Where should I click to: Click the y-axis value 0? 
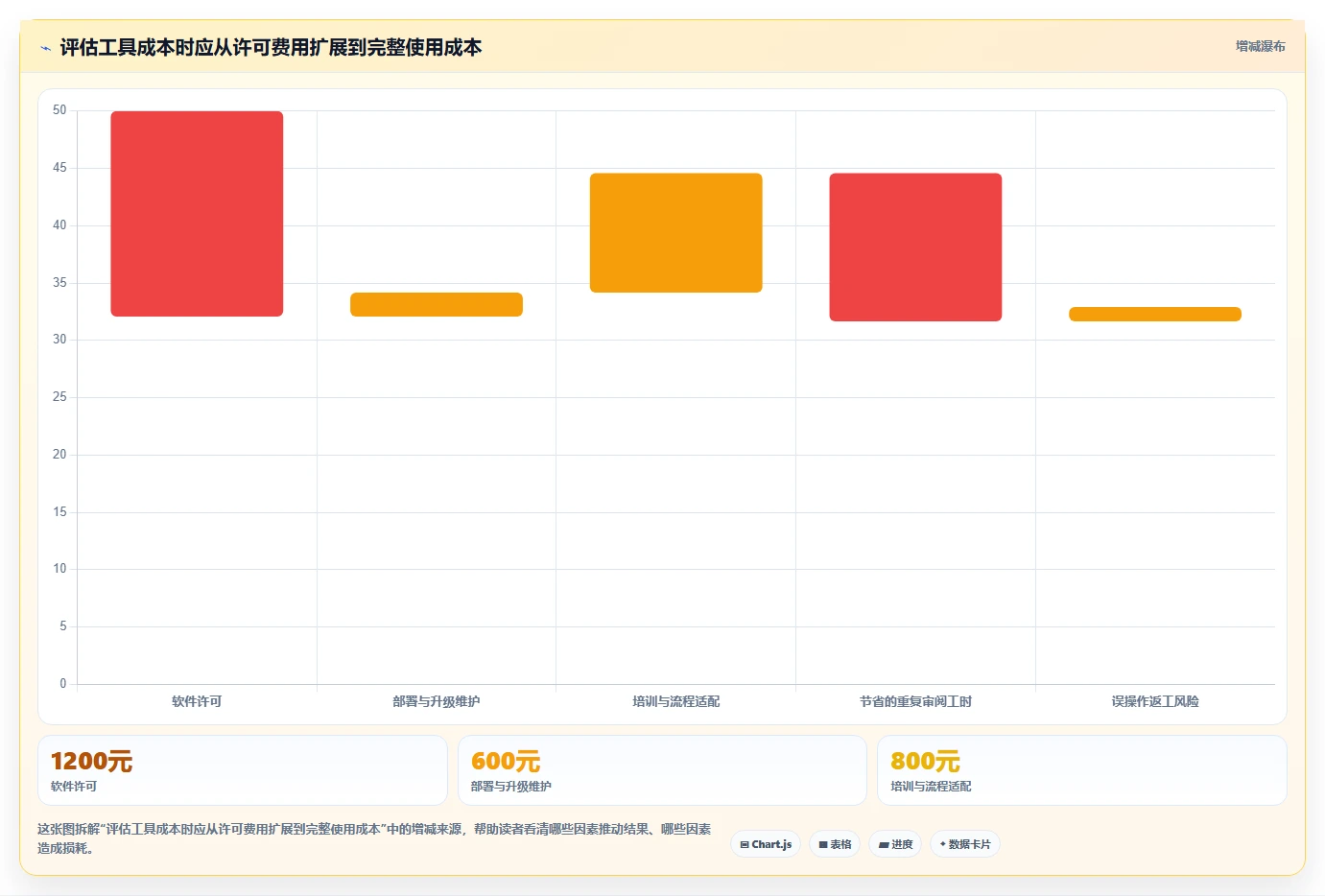[x=63, y=684]
